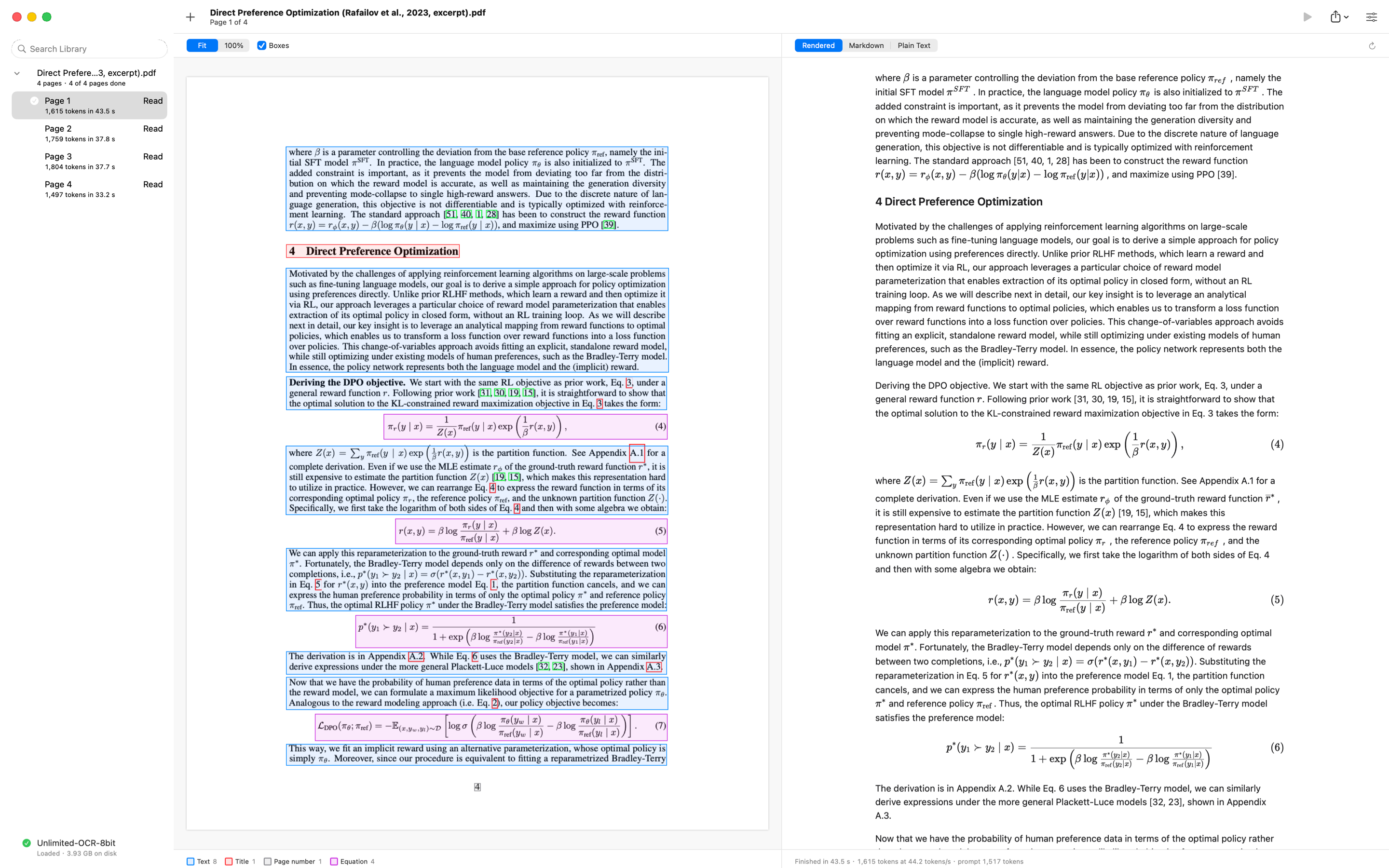Viewport: 1389px width, 868px height.
Task: Click the search magnifier icon
Action: [x=22, y=49]
